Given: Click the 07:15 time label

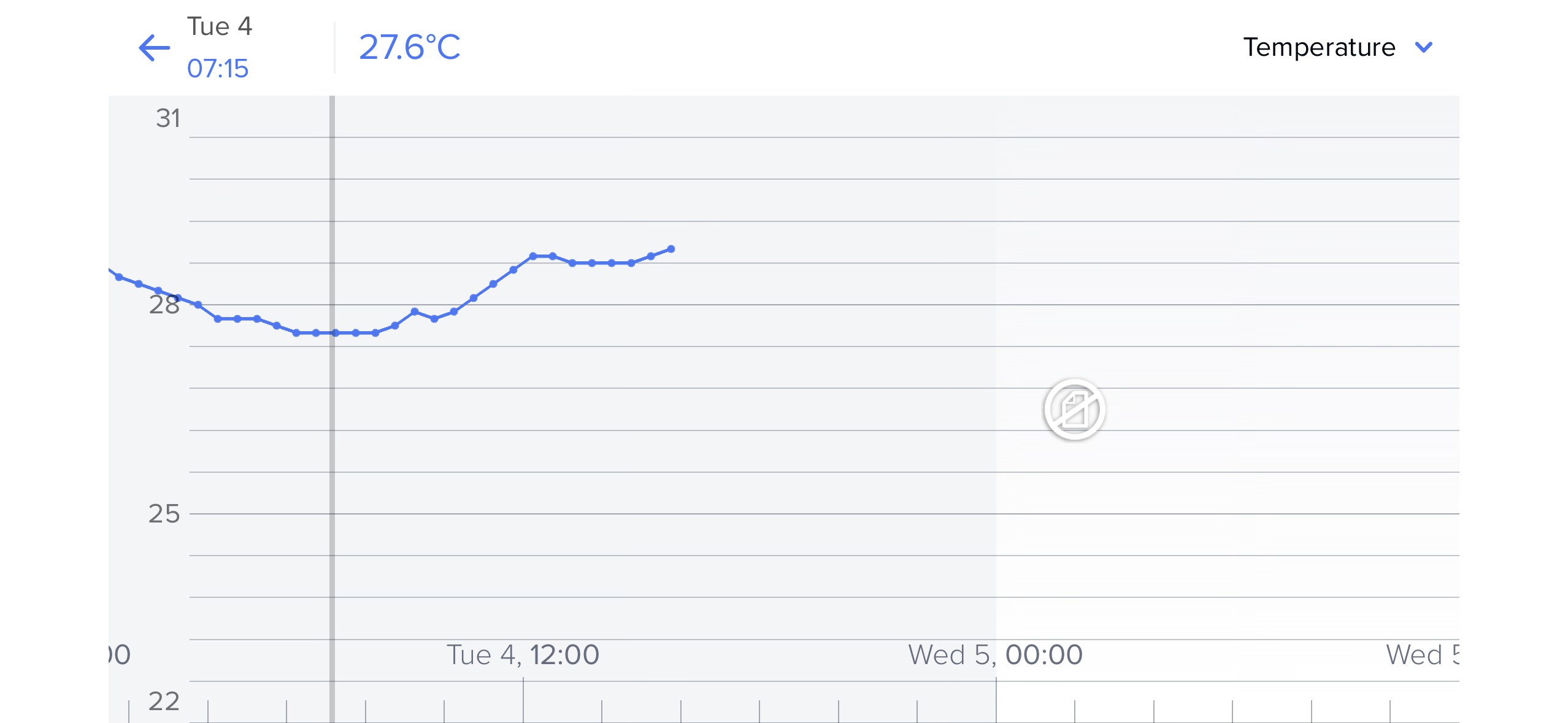Looking at the screenshot, I should pos(218,69).
